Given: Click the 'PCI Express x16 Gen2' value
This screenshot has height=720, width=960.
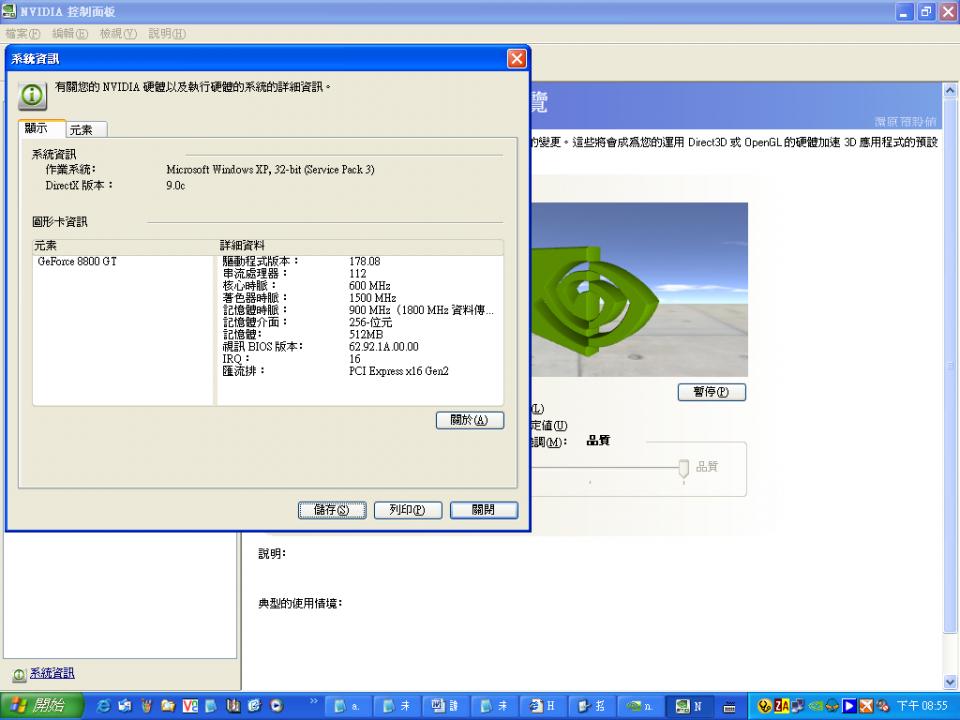Looking at the screenshot, I should (x=399, y=371).
